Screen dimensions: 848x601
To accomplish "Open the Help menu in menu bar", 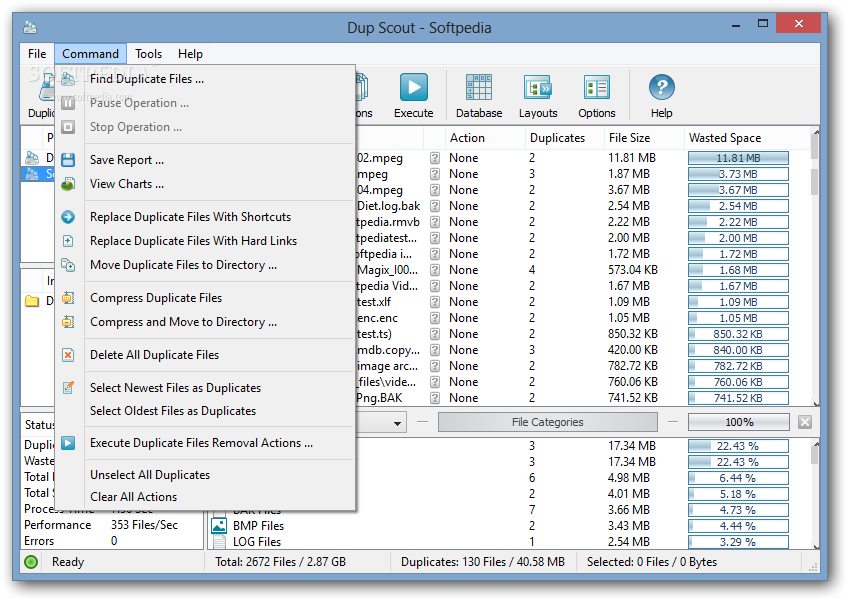I will (190, 54).
